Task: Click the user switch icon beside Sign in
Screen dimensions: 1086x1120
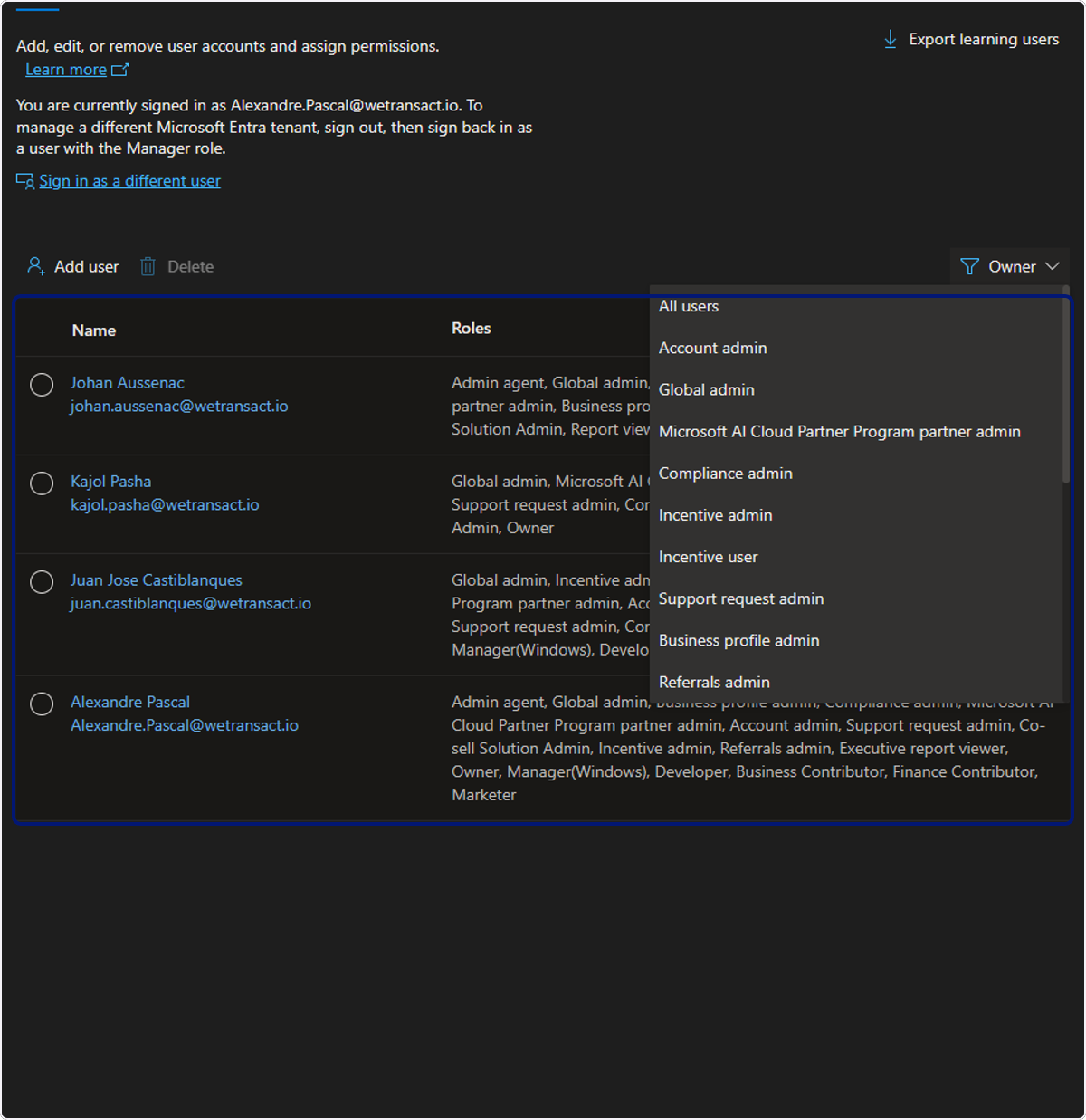Action: pos(25,181)
